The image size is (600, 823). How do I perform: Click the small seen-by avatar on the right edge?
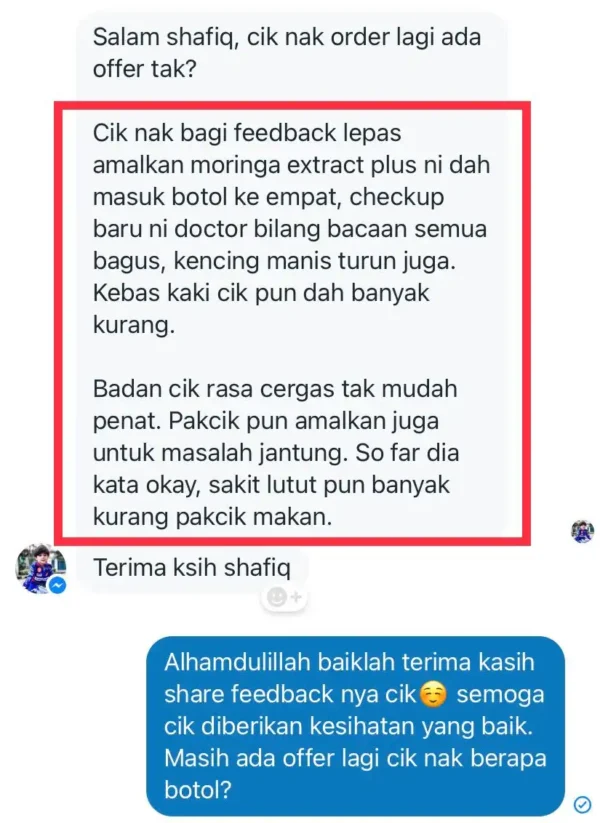pyautogui.click(x=583, y=531)
